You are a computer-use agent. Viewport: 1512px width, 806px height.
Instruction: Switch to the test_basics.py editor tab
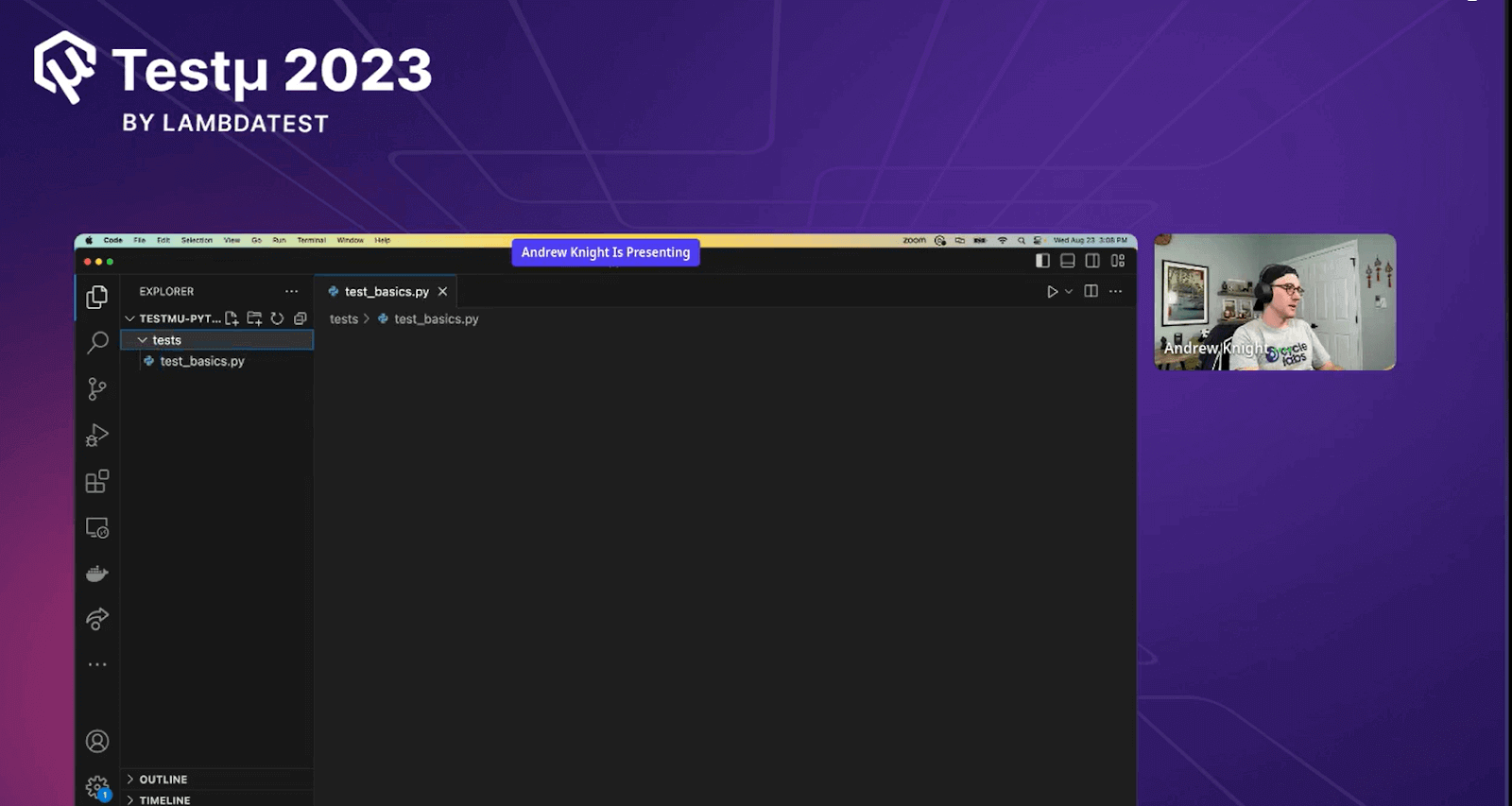[x=386, y=291]
